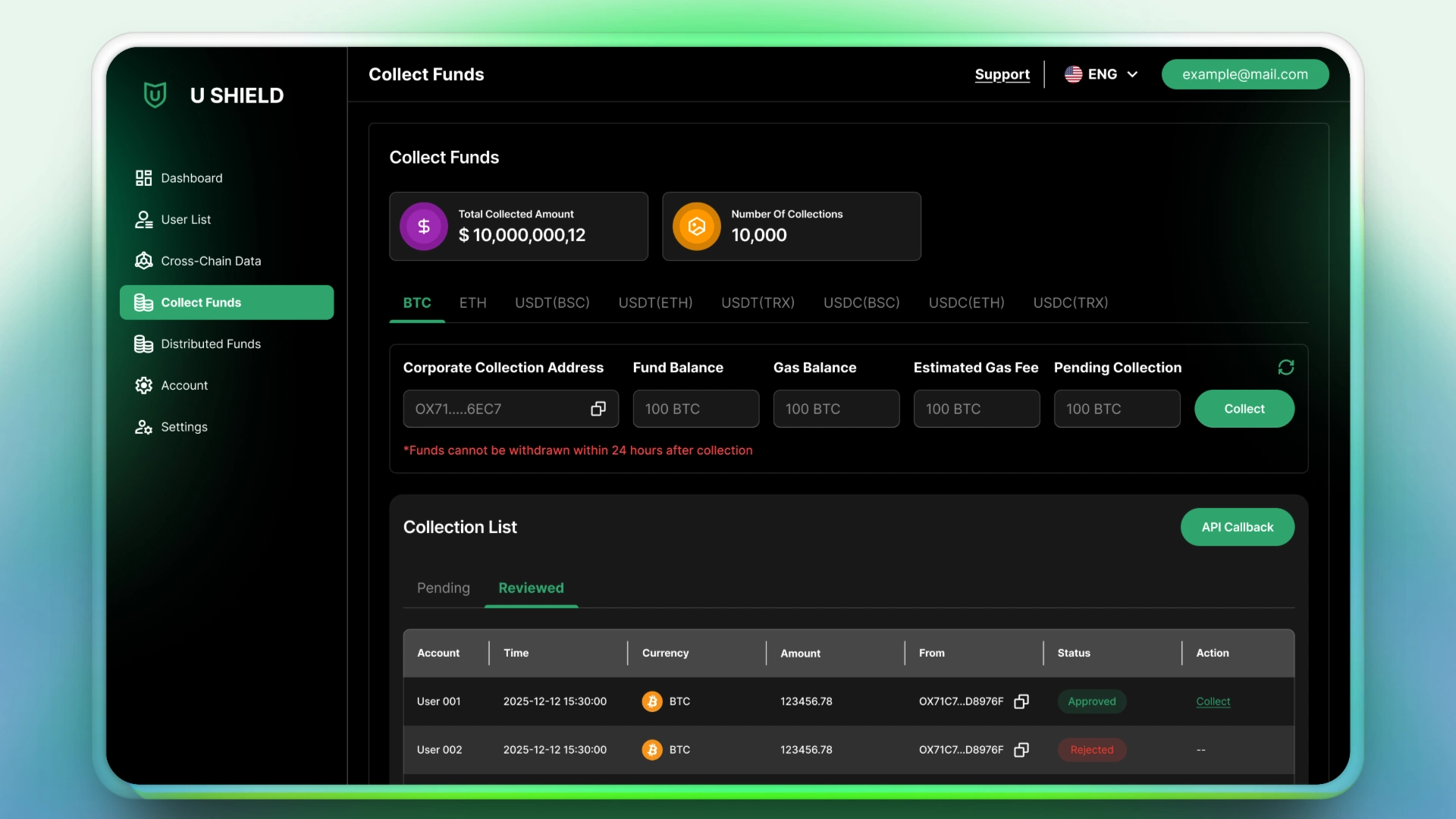Screen dimensions: 1456x819
Task: Click the API Callback button
Action: 1237,527
